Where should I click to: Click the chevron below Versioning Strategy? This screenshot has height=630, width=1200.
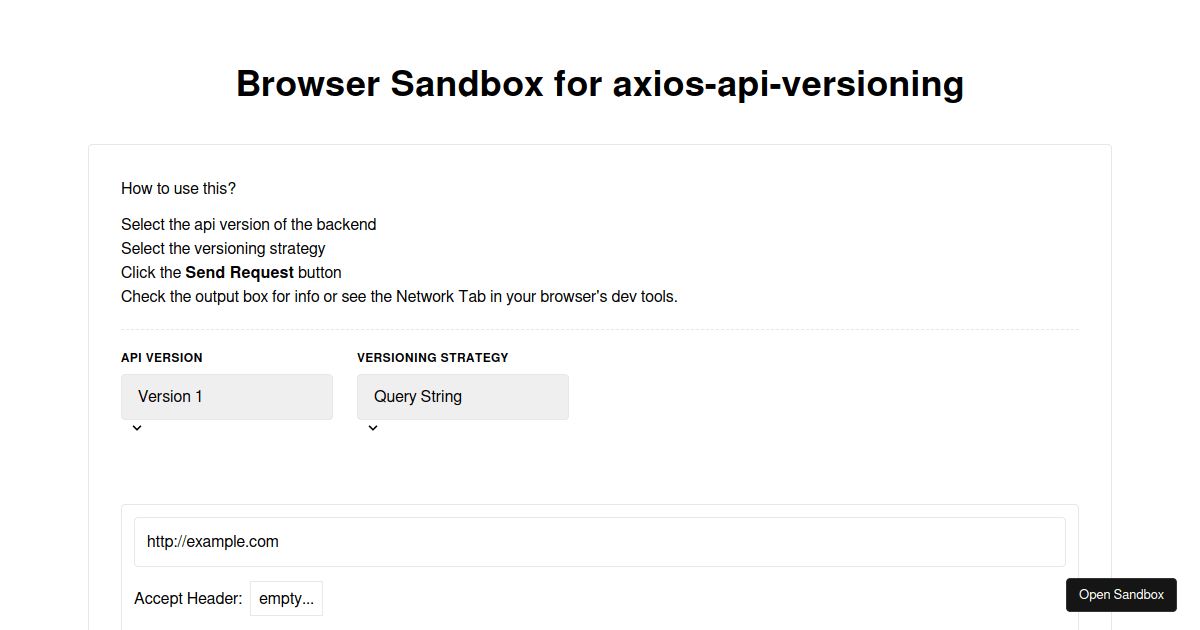373,427
